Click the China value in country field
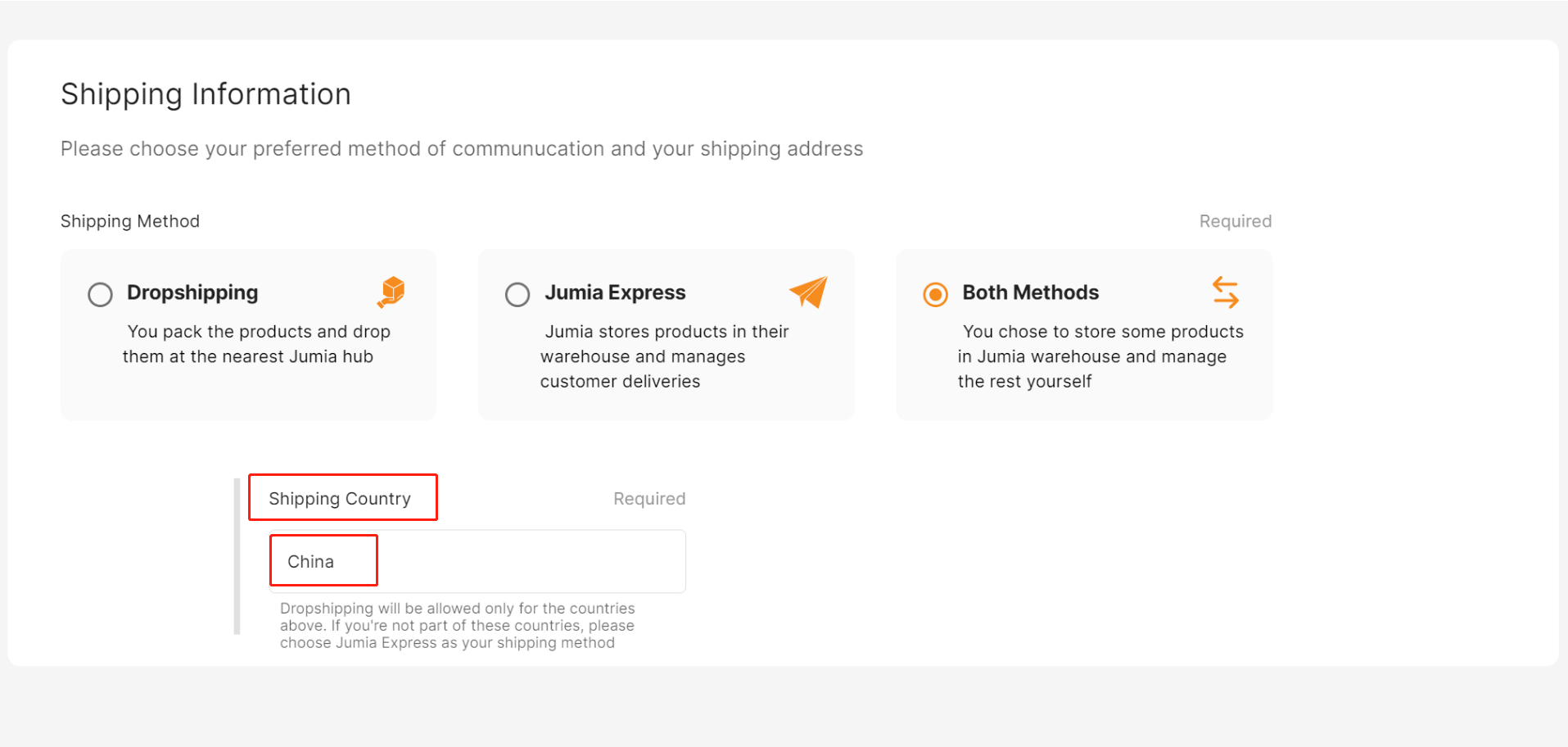Viewport: 1568px width, 747px height. 310,562
